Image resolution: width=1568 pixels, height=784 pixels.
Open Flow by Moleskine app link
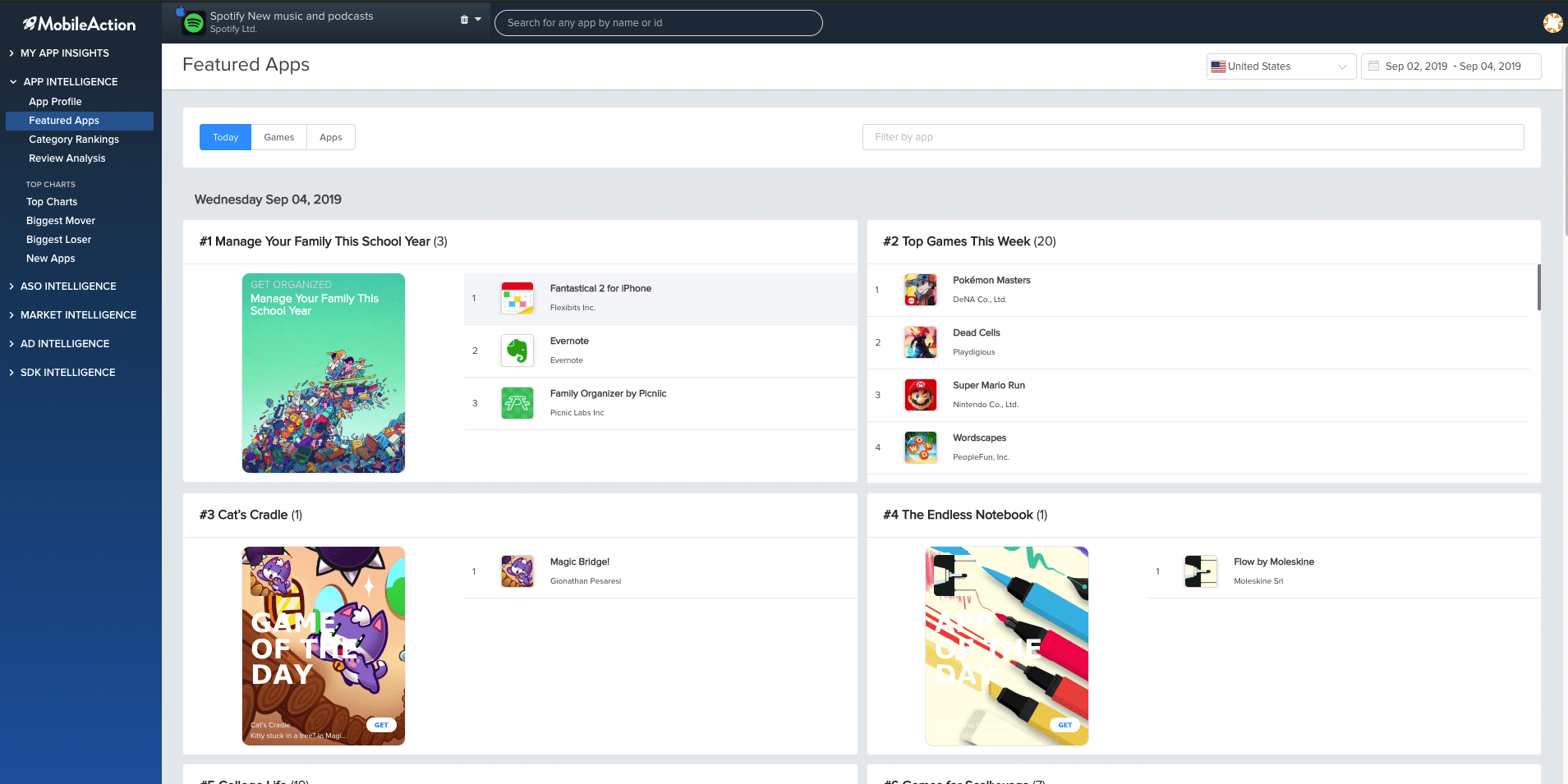click(1274, 562)
